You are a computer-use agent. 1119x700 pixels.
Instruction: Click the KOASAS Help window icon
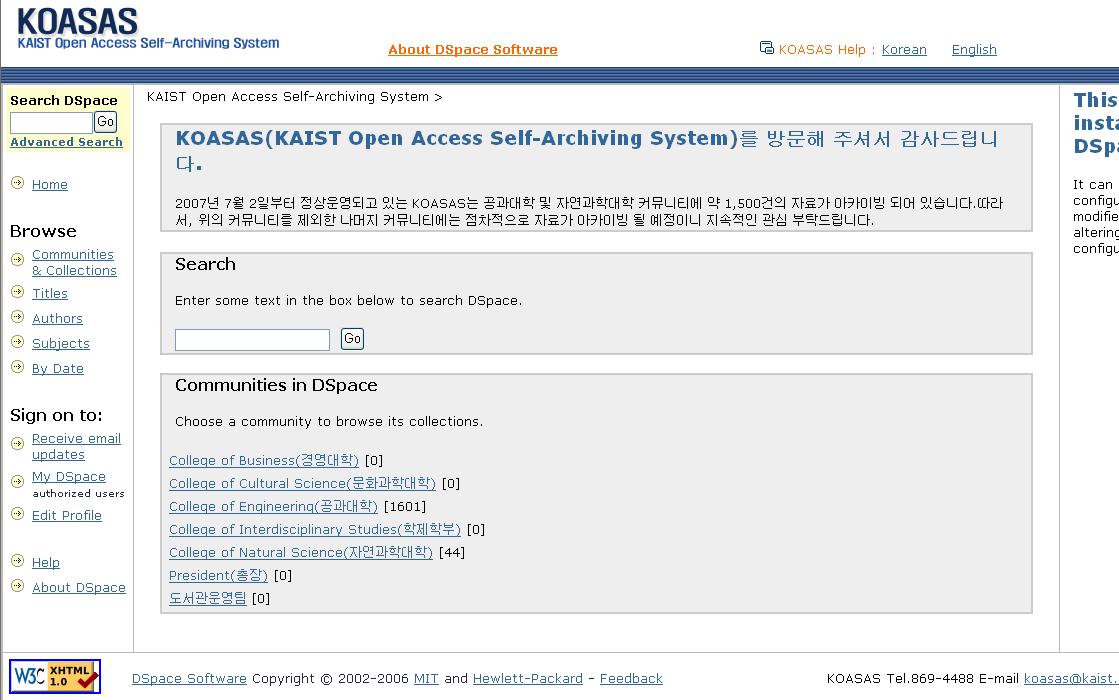click(x=766, y=48)
